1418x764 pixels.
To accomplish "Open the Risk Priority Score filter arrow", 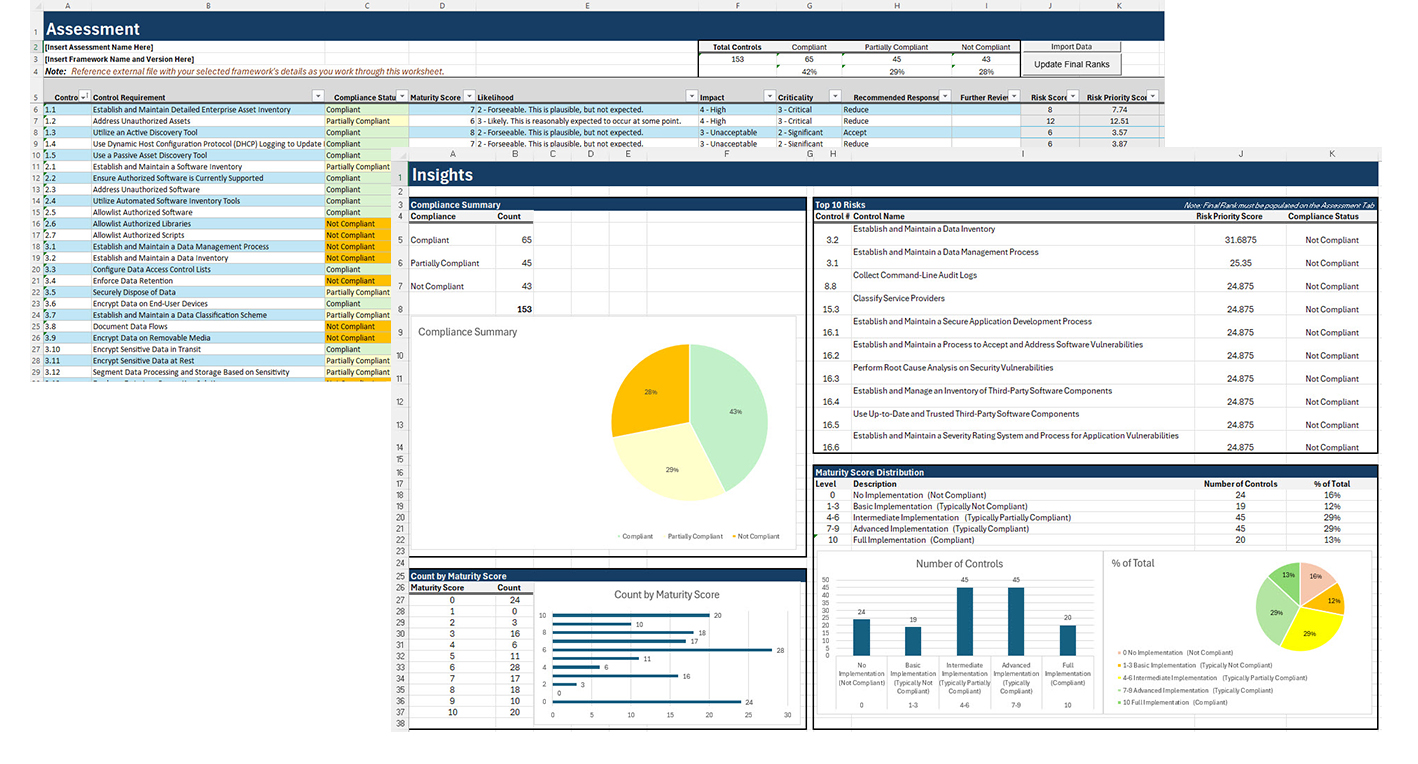I will (1153, 97).
